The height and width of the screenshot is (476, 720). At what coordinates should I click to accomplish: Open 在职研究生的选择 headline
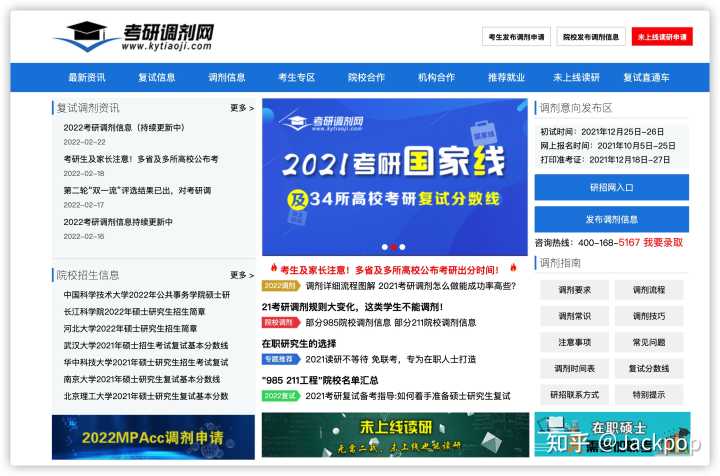(299, 343)
